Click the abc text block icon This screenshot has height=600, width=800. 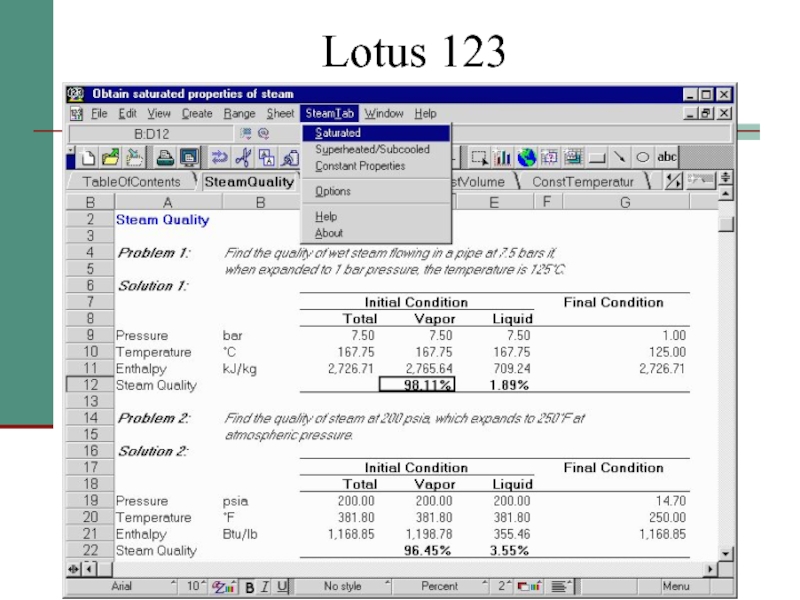coord(667,157)
